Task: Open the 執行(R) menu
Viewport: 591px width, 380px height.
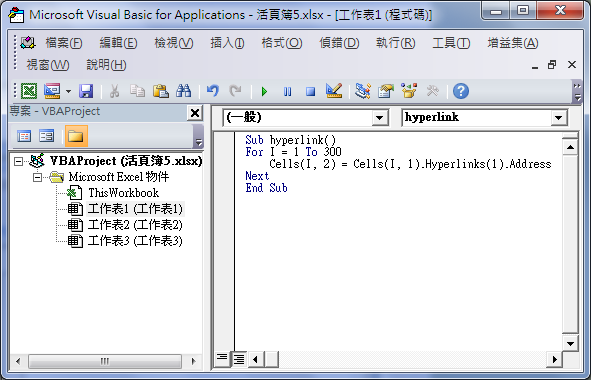Action: pos(395,43)
